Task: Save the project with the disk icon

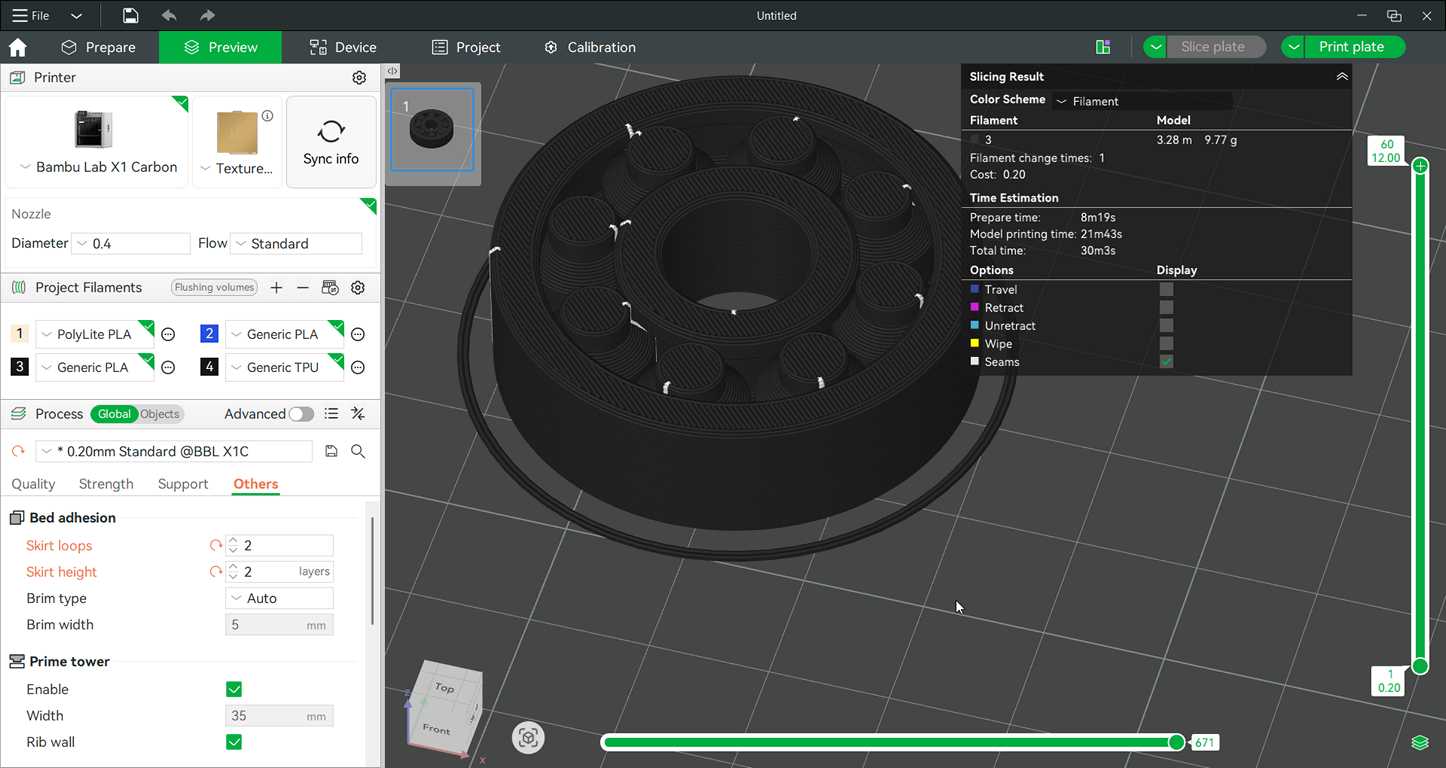Action: point(130,15)
